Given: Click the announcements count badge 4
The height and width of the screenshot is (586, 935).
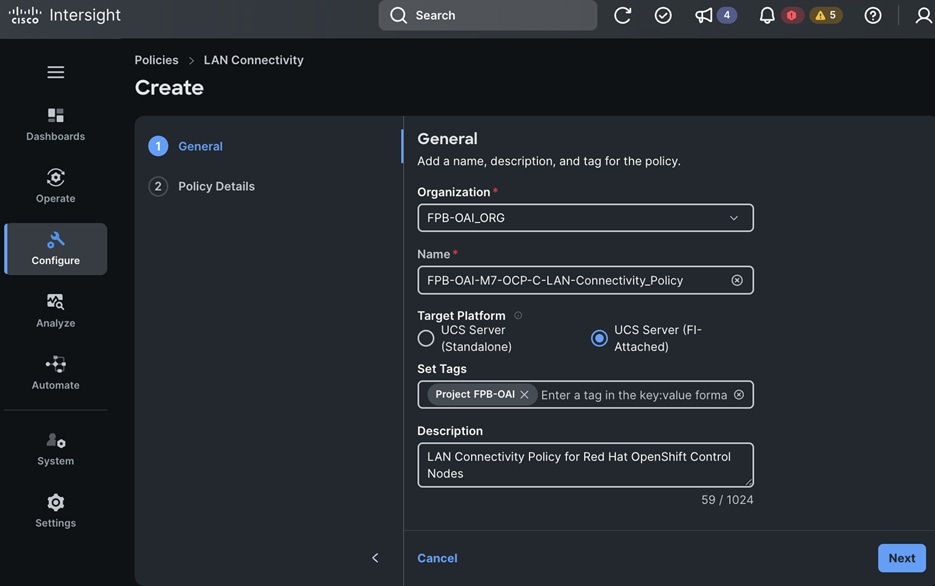Looking at the screenshot, I should 726,15.
